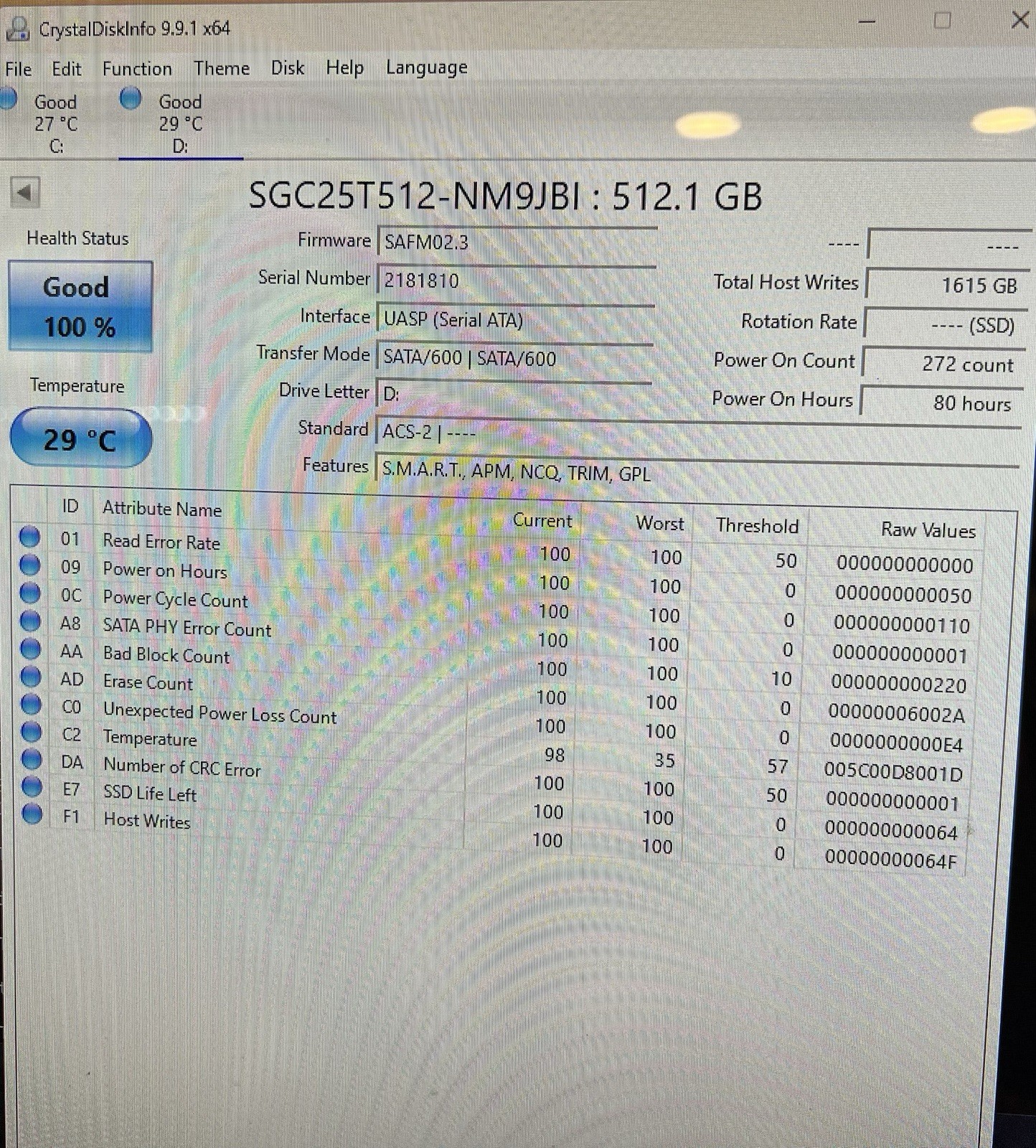Click status circle for Number of CRC Error

tap(32, 759)
